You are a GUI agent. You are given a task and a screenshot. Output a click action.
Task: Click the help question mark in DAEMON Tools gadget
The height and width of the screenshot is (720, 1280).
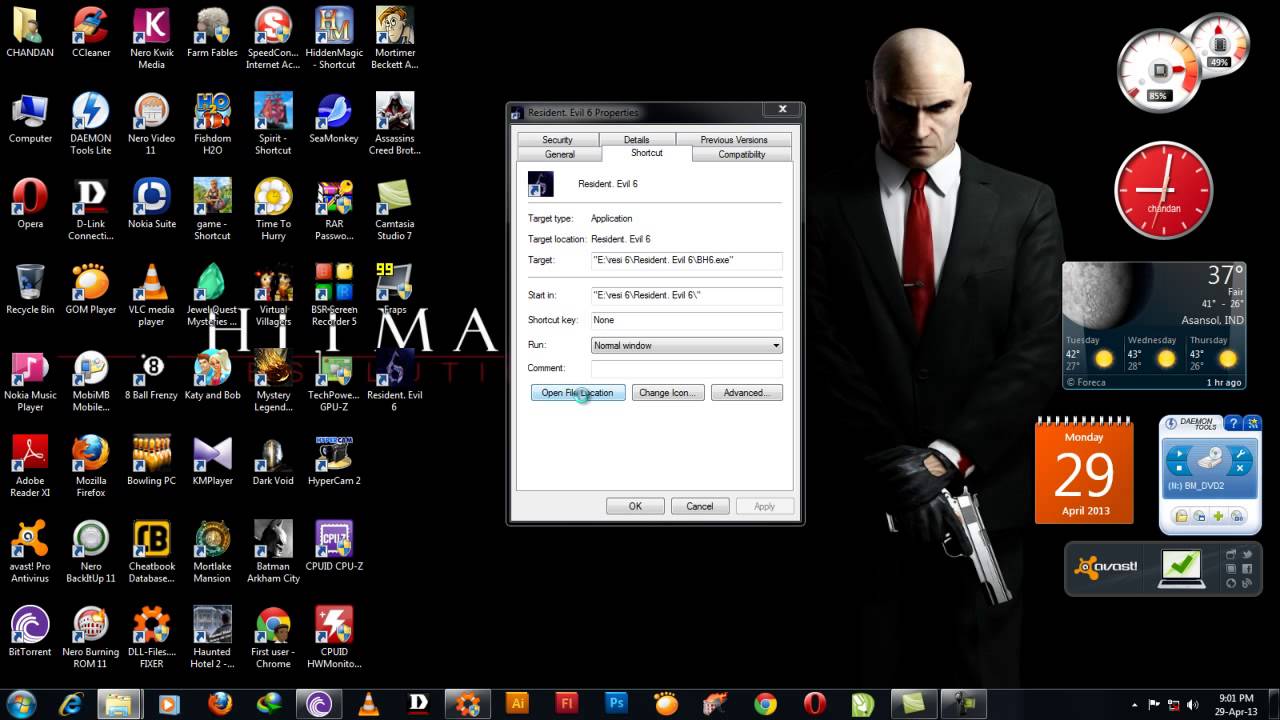[1233, 423]
